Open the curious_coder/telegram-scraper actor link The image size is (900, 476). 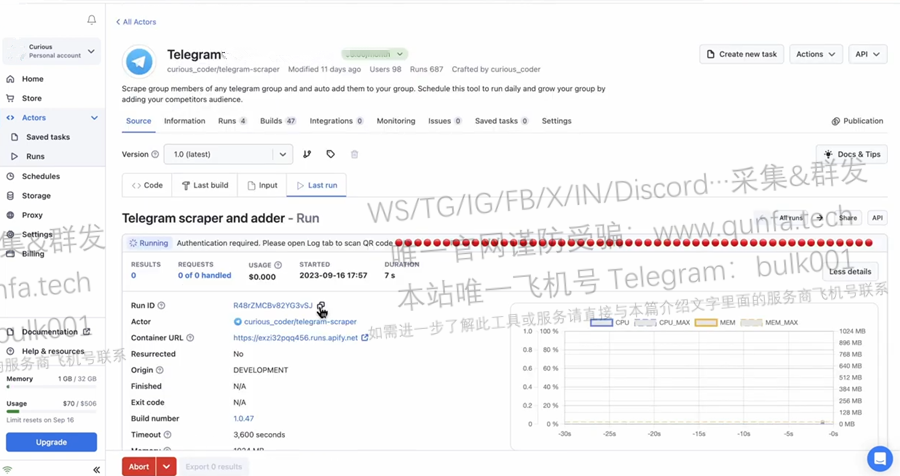pos(300,322)
